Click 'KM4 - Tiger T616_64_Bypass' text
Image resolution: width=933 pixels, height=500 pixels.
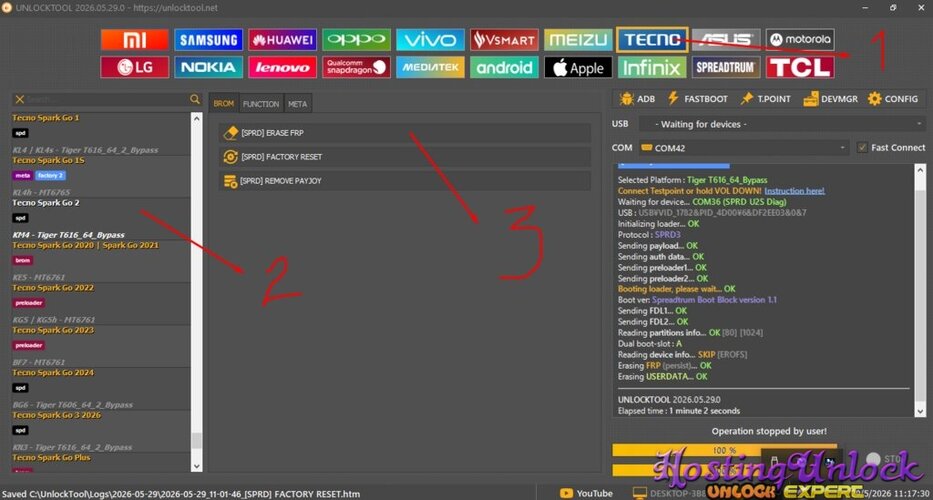pos(68,235)
